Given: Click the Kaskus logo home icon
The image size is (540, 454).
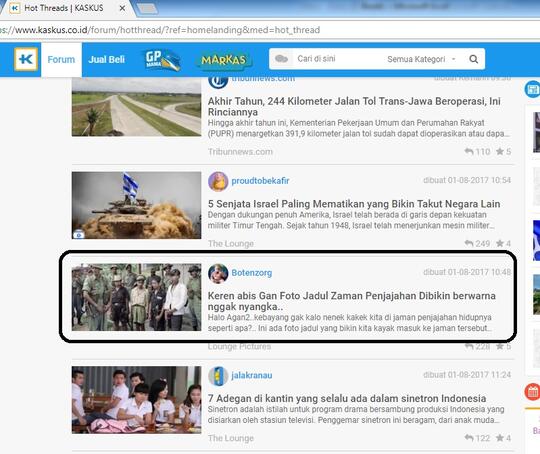Looking at the screenshot, I should pyautogui.click(x=26, y=59).
